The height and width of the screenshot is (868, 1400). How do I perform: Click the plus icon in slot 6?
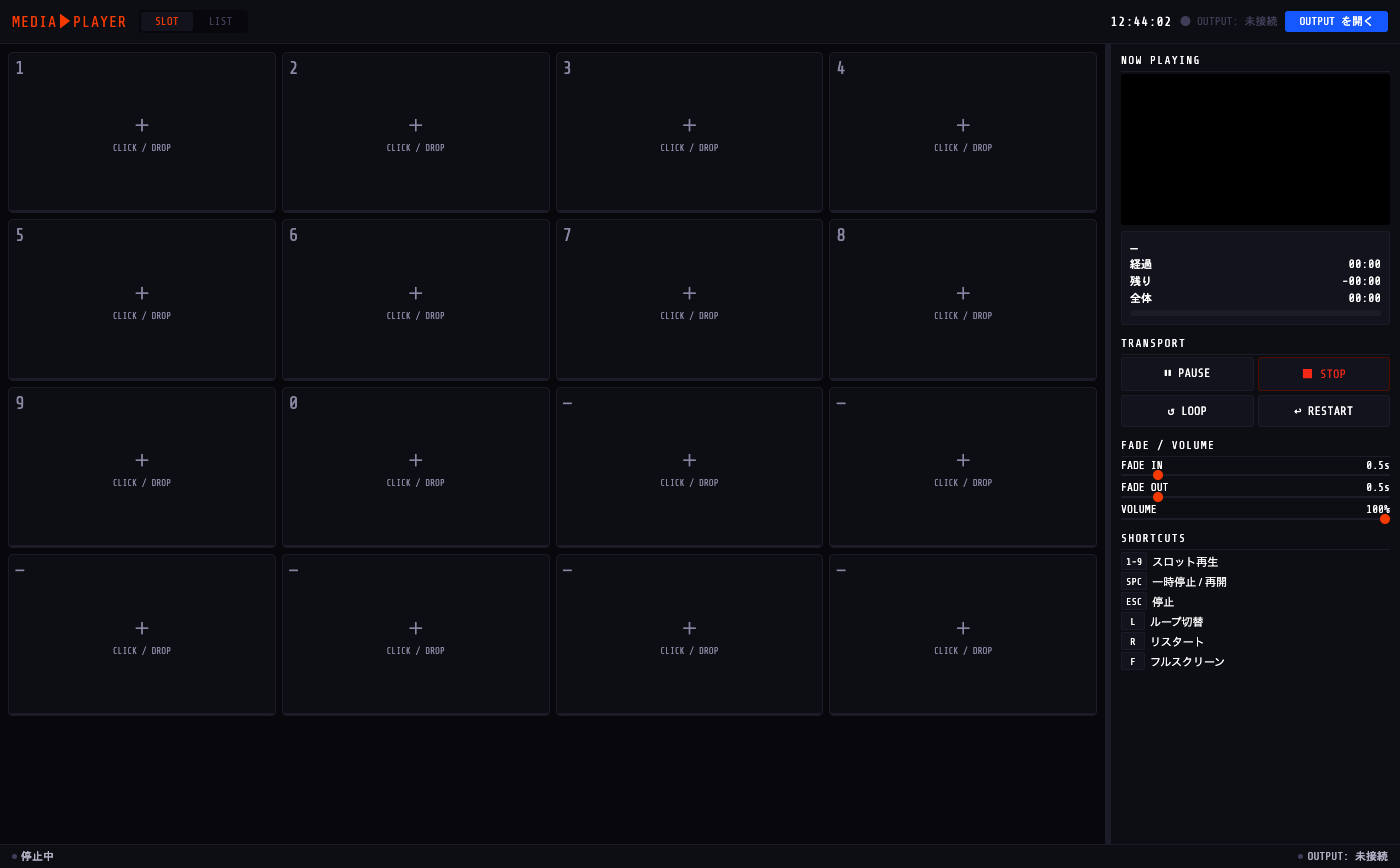416,293
